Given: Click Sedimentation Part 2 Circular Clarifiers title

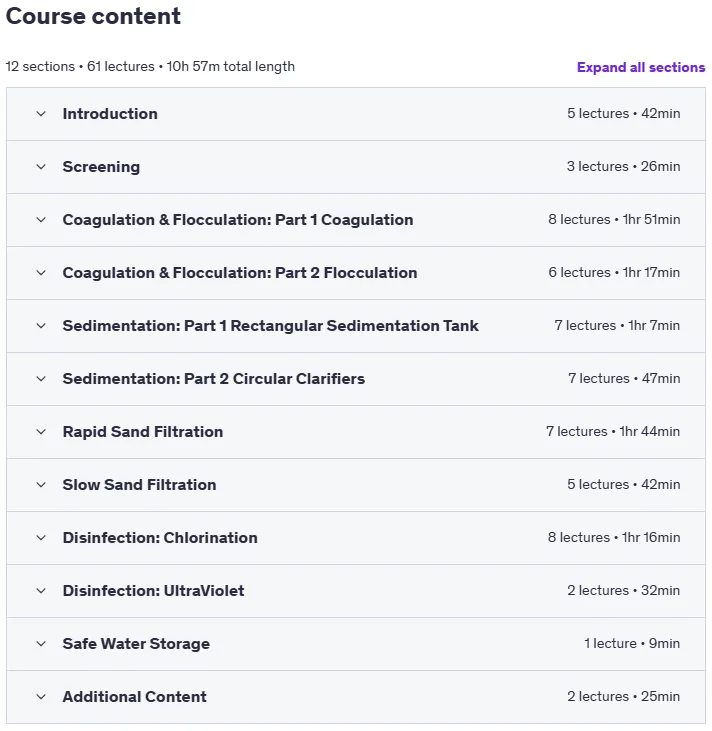Looking at the screenshot, I should [x=214, y=379].
